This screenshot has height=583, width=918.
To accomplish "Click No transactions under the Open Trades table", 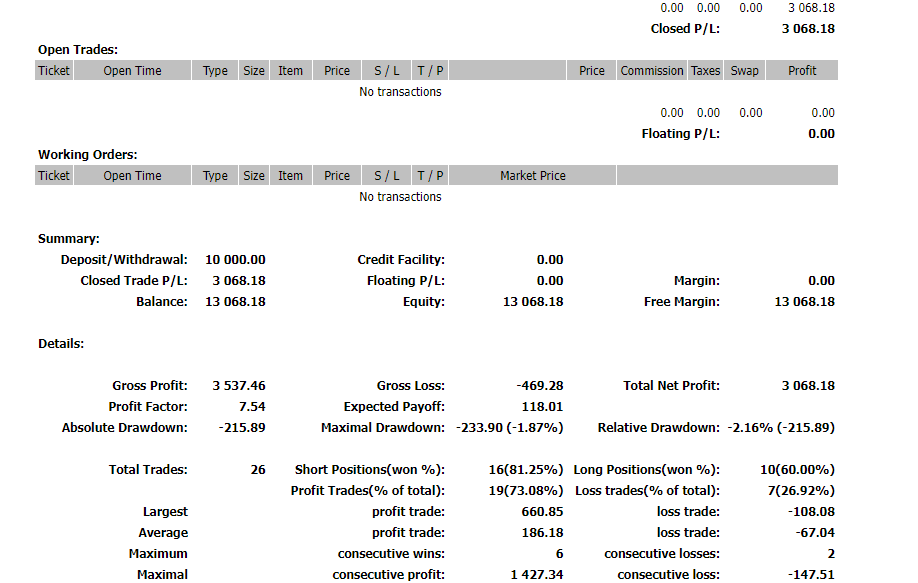I will (x=400, y=92).
